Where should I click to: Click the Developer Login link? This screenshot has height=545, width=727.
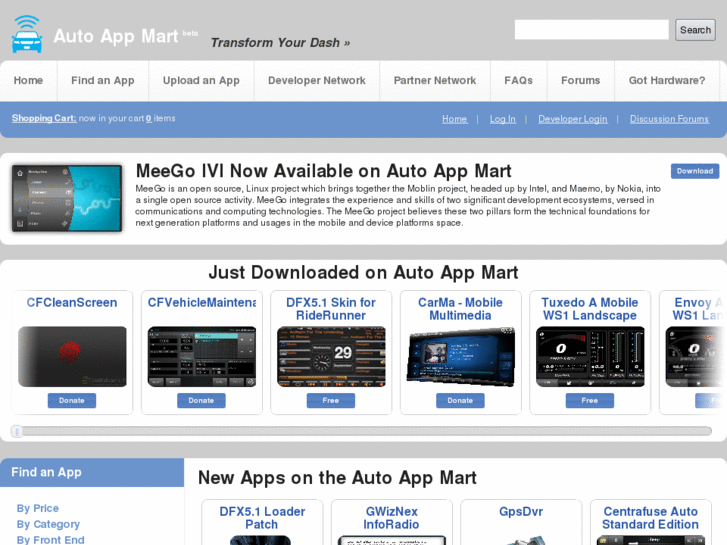point(573,119)
